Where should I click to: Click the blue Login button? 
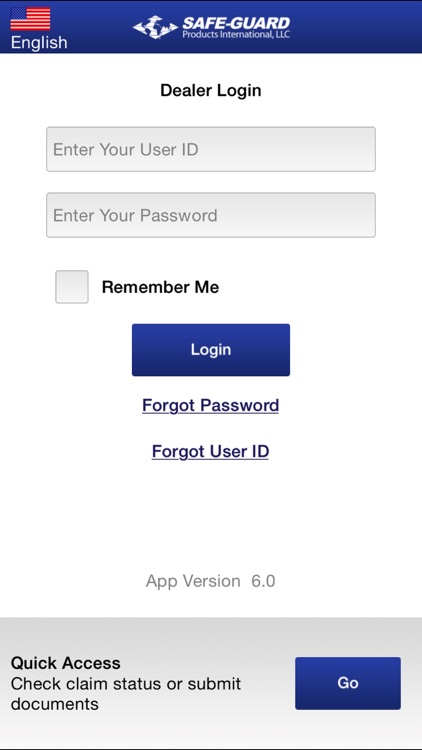[211, 350]
